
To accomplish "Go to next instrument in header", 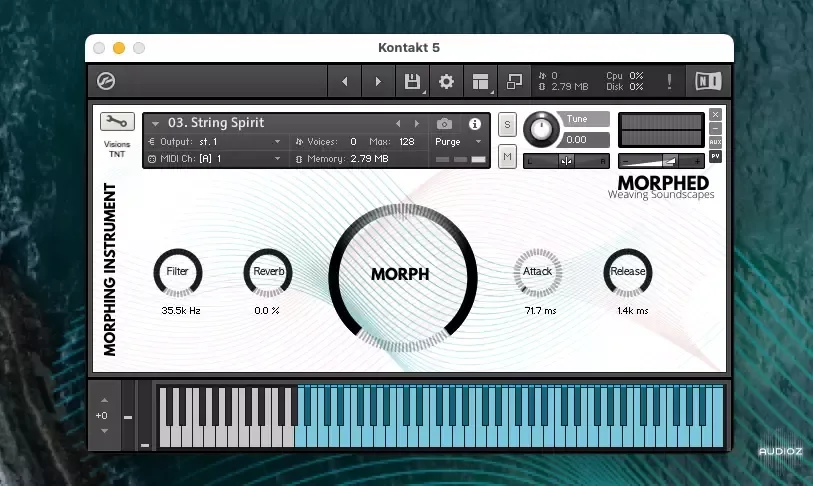I will pyautogui.click(x=378, y=81).
